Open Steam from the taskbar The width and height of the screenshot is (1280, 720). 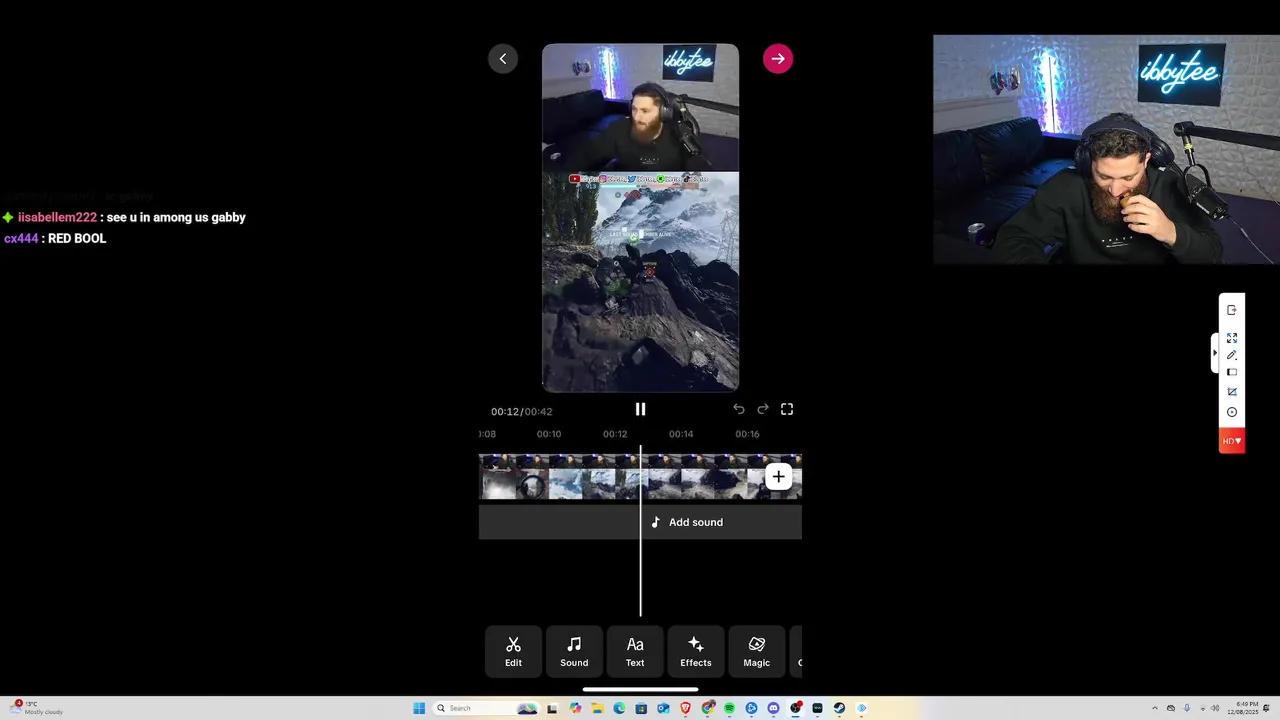point(839,708)
